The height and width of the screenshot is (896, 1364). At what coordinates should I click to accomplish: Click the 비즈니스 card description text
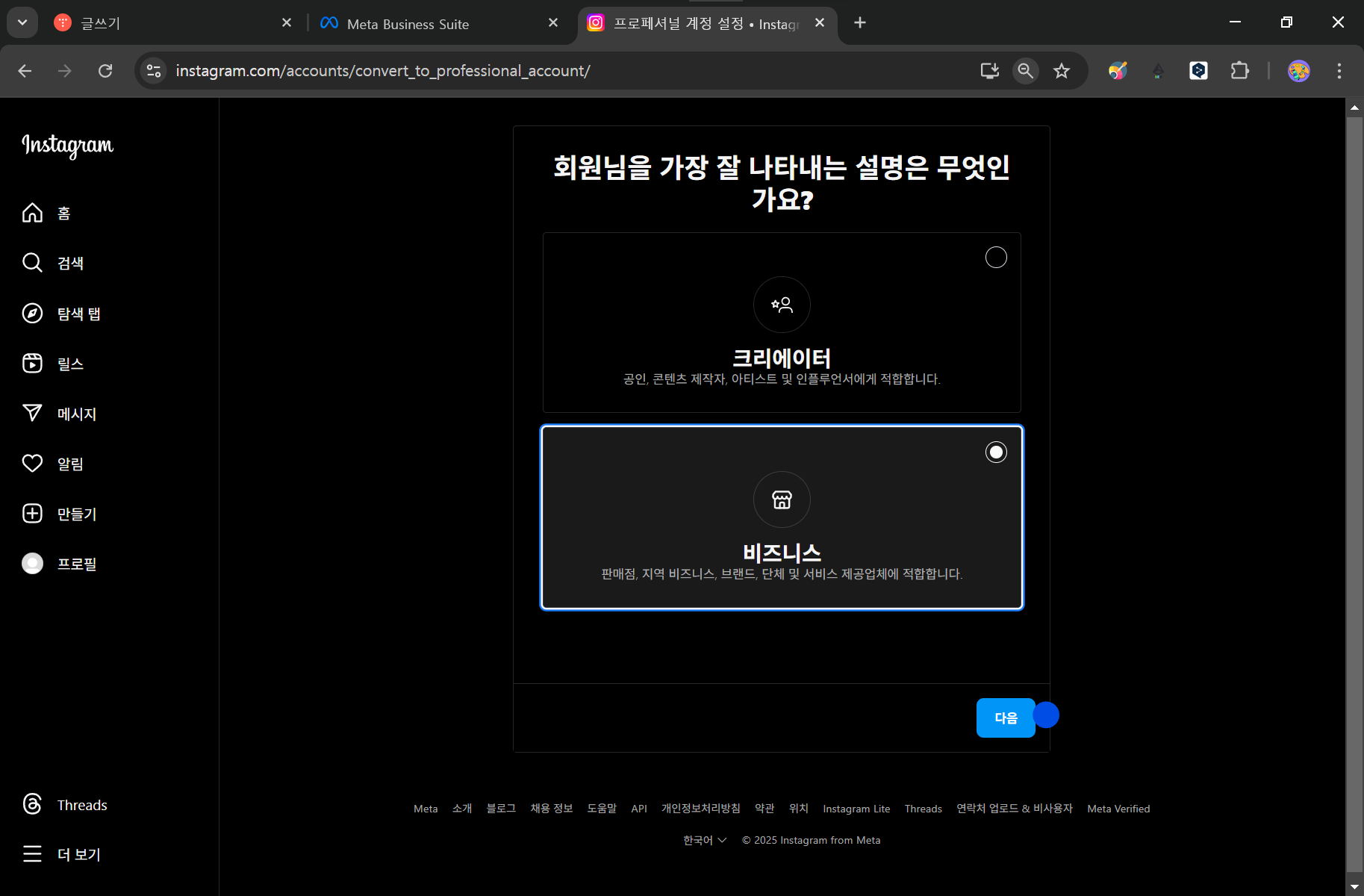coord(782,574)
